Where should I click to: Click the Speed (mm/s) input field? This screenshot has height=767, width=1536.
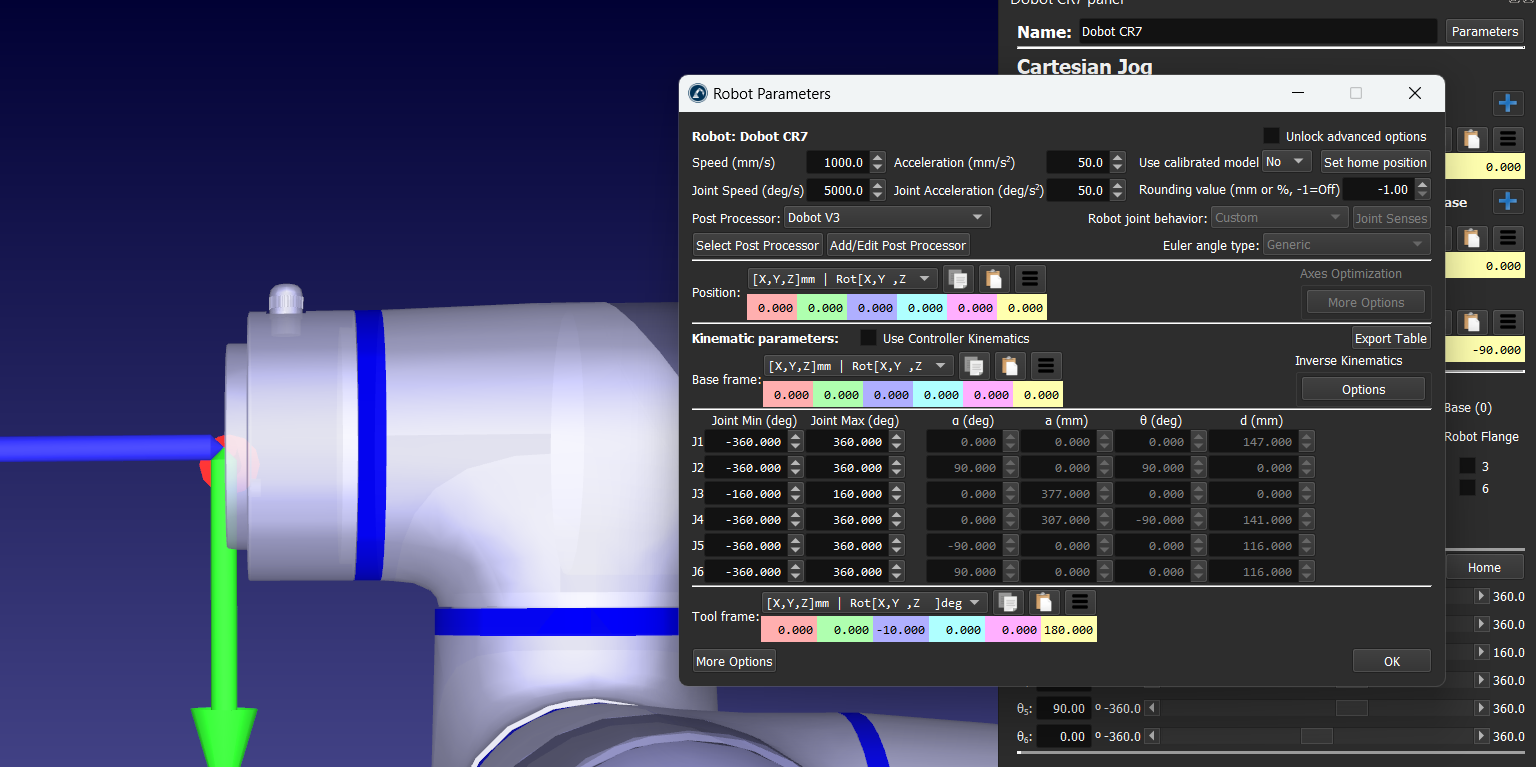click(837, 162)
